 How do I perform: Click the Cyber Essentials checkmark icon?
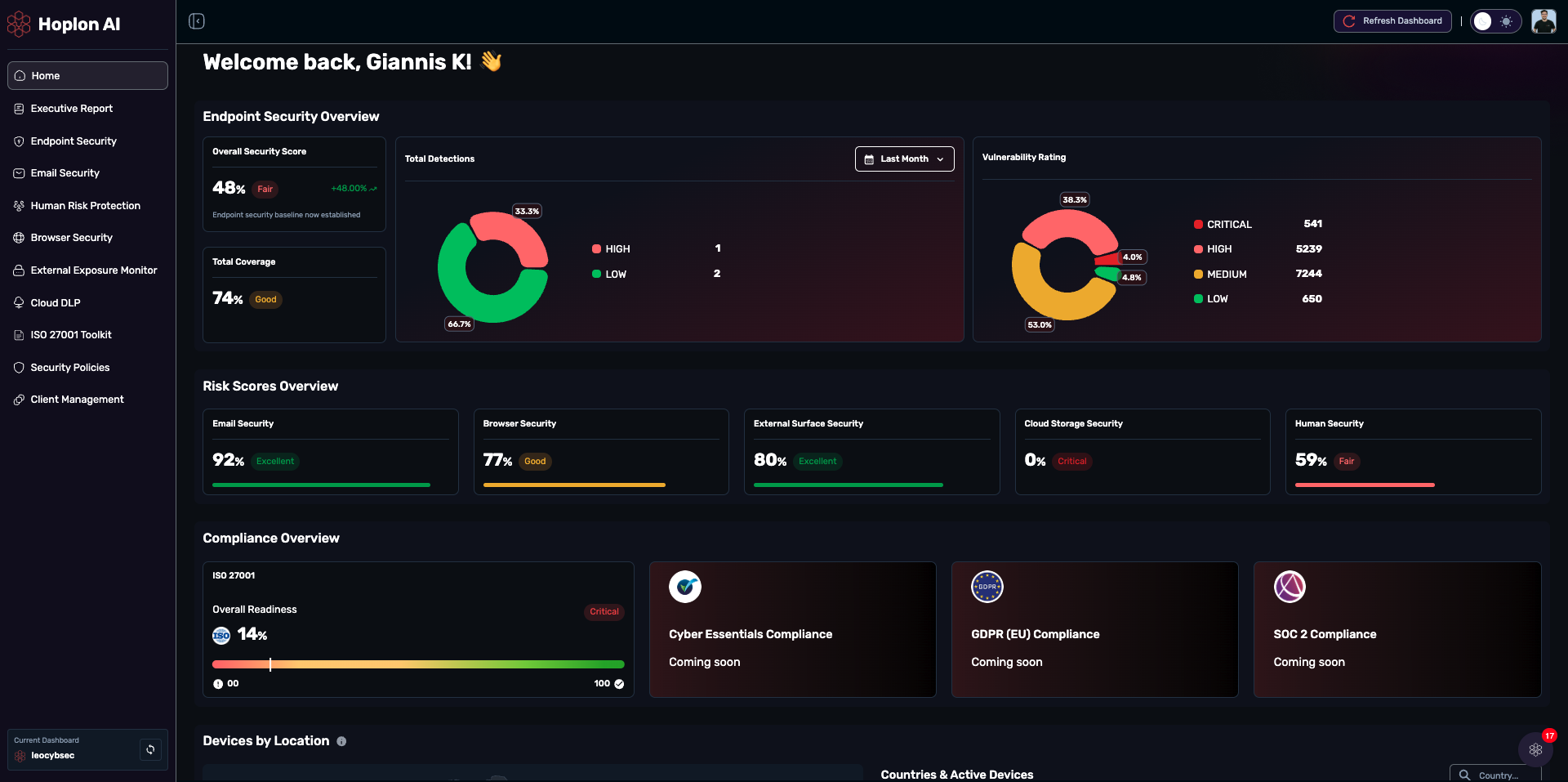click(684, 587)
